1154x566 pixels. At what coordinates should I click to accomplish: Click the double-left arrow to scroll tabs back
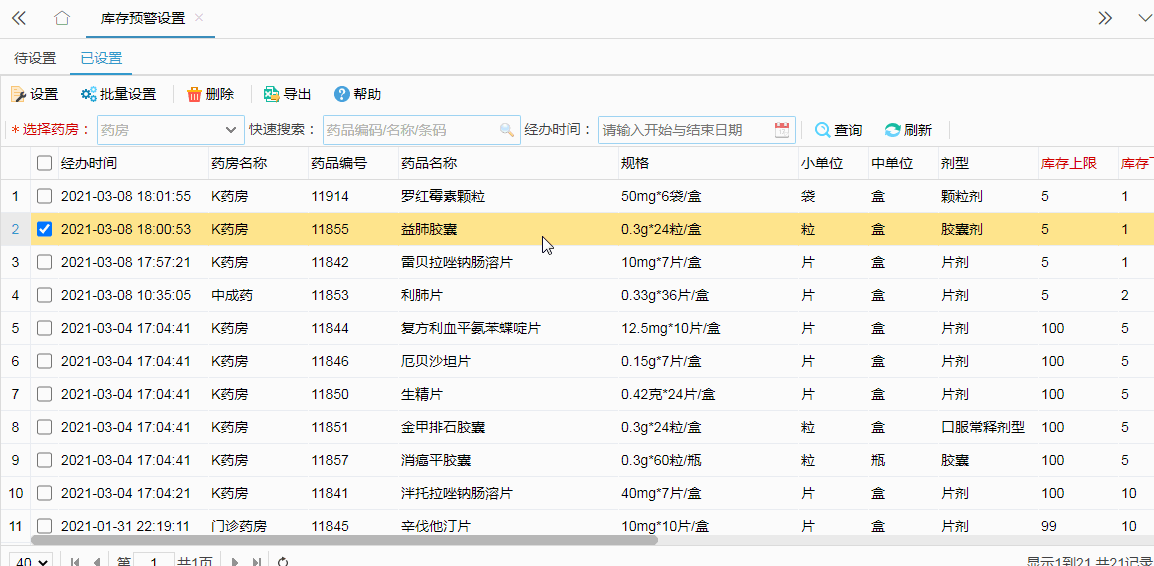[19, 18]
